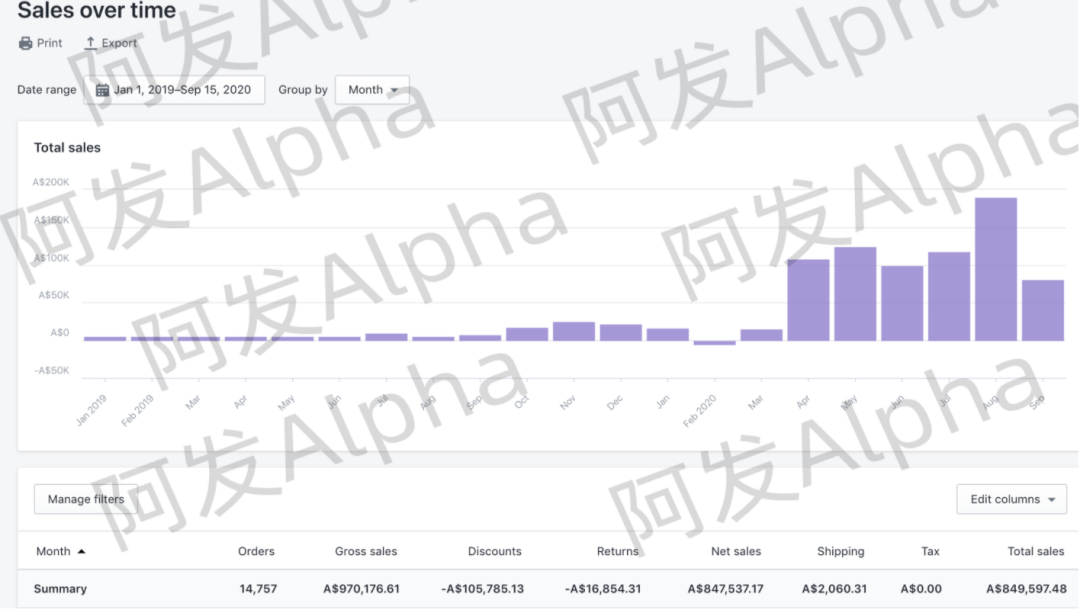1080x616 pixels.
Task: Click the Manage filters button
Action: pos(86,499)
